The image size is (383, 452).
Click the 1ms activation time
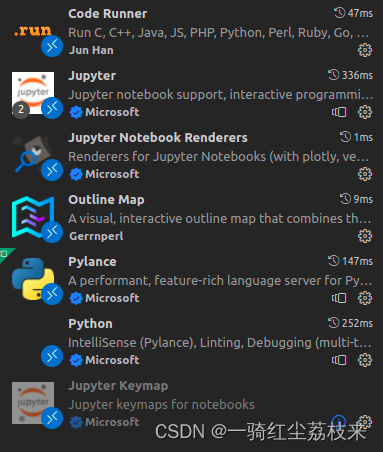(363, 137)
